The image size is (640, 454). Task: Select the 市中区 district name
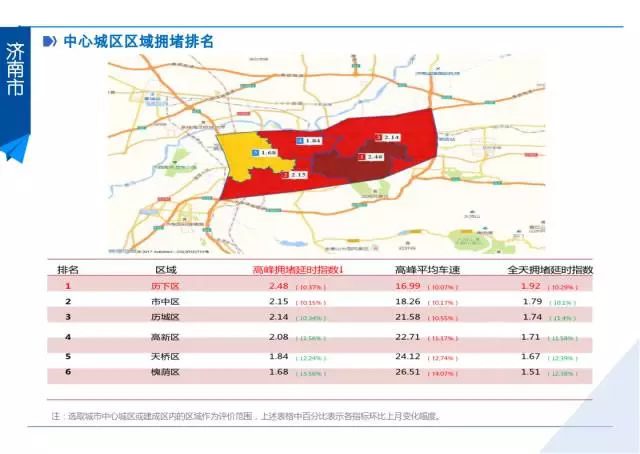(x=164, y=301)
